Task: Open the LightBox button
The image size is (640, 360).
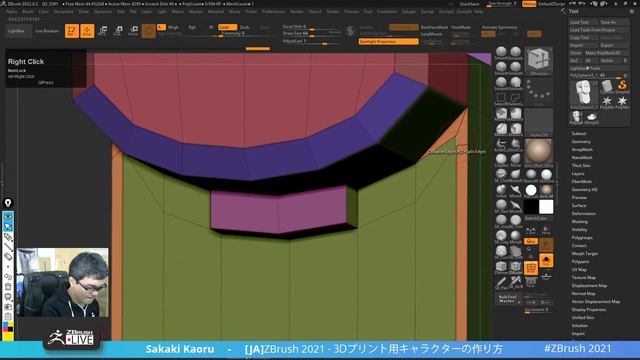Action: (19, 31)
